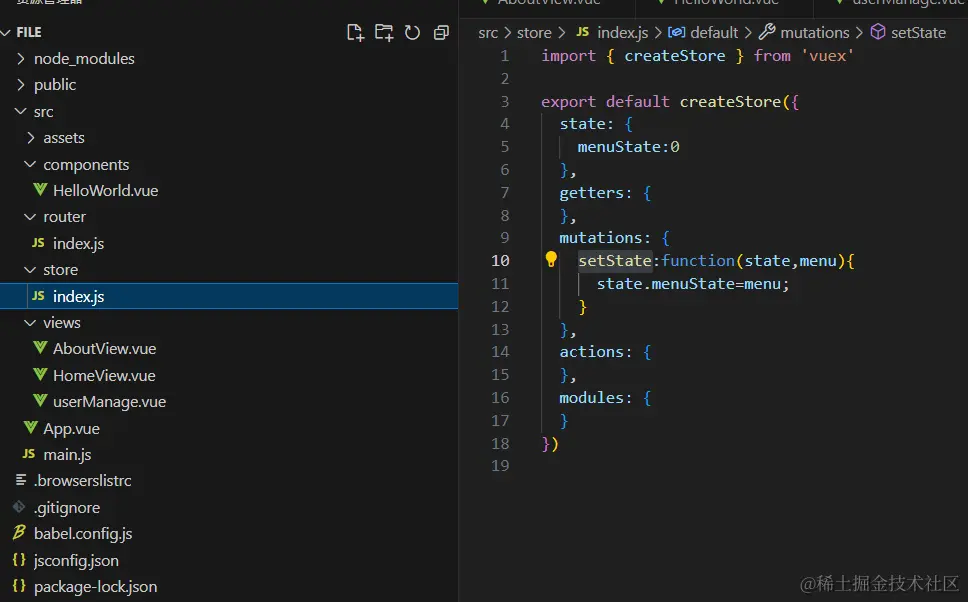Click the Vue icon beside HelloWorld.vue
Image resolution: width=968 pixels, height=602 pixels.
pyautogui.click(x=41, y=190)
